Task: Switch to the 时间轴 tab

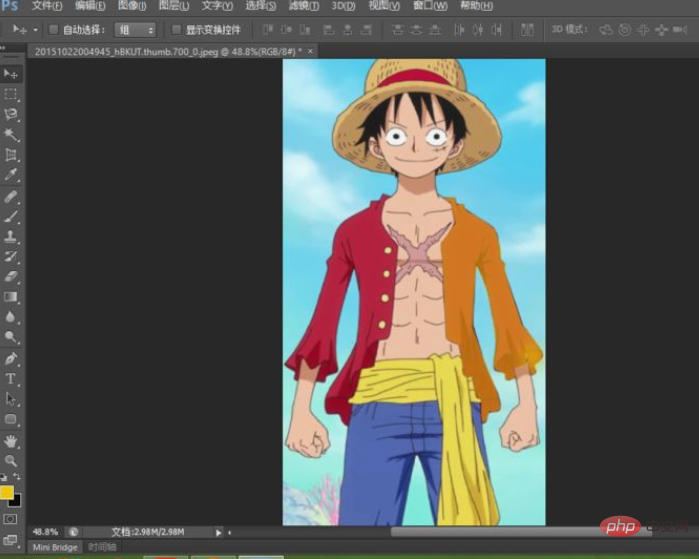Action: (102, 547)
